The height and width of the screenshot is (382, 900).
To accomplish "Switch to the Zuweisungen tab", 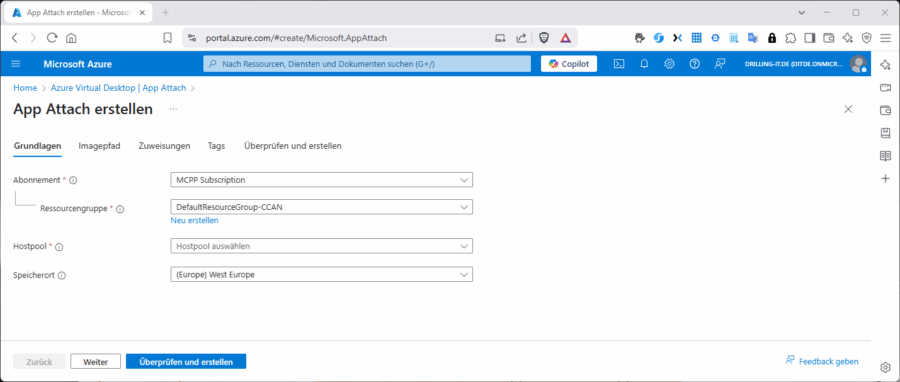I will pos(164,146).
